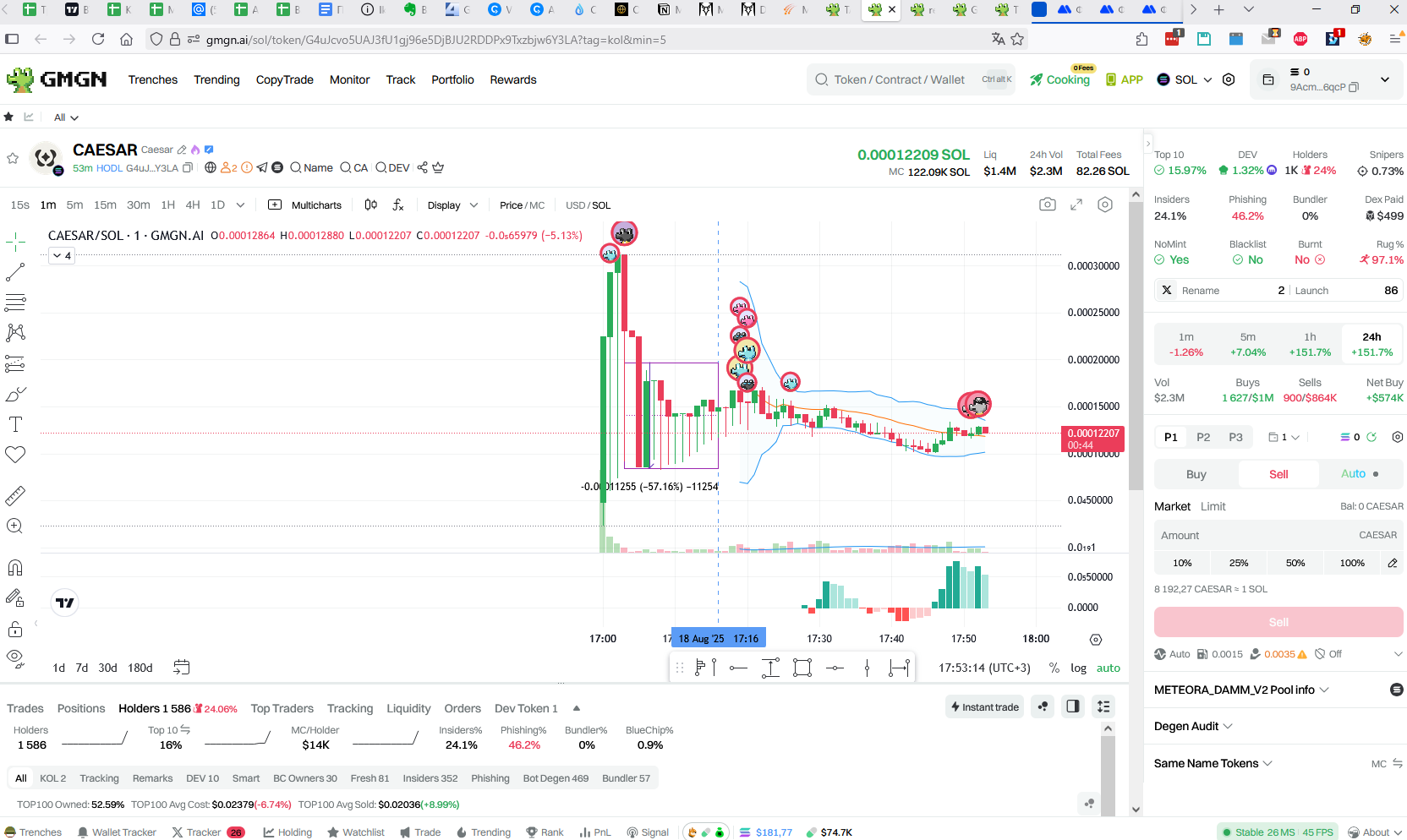Open the All watchlist filter dropdown
The width and height of the screenshot is (1407, 840).
tap(66, 117)
